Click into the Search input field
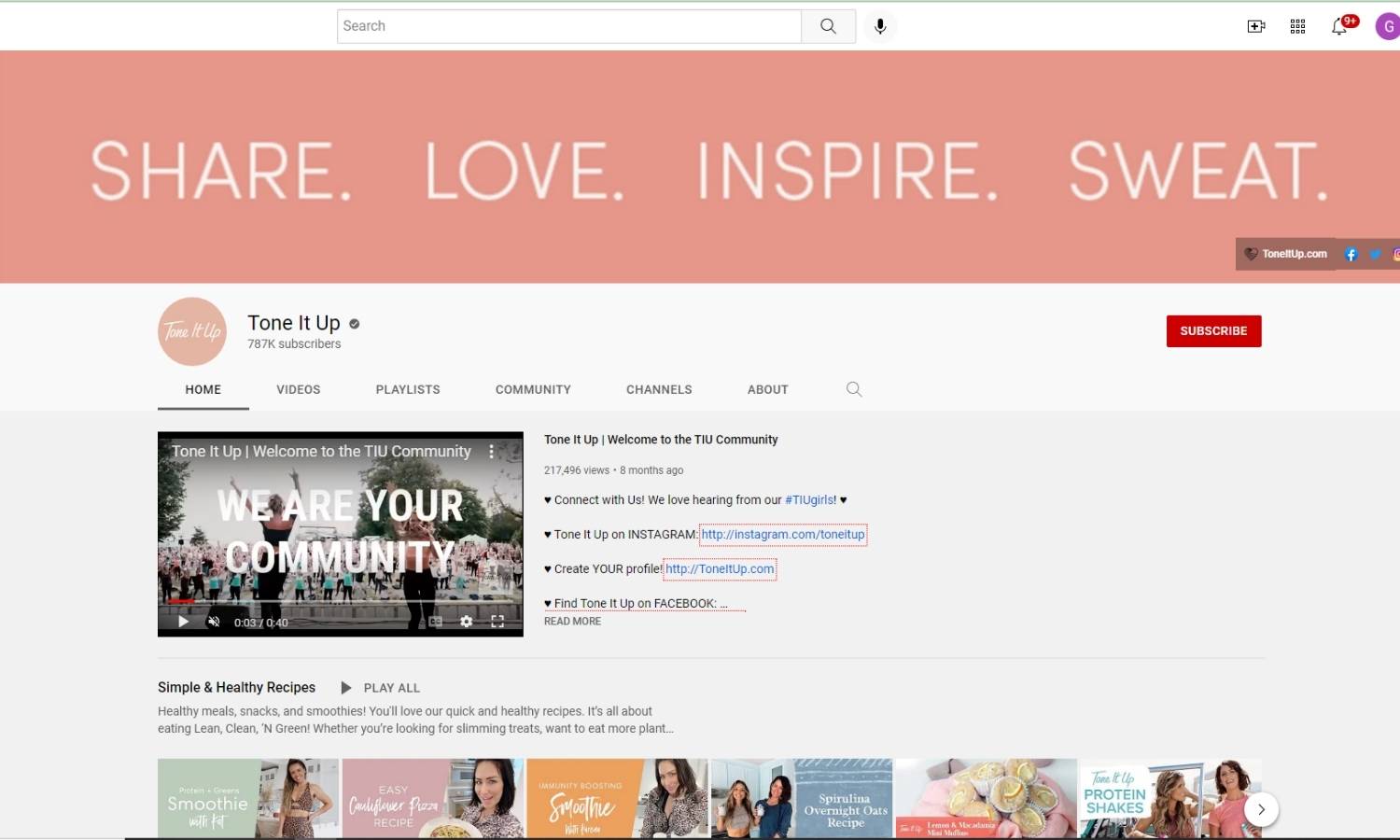Screen dimensions: 1400x840 pyautogui.click(x=569, y=26)
